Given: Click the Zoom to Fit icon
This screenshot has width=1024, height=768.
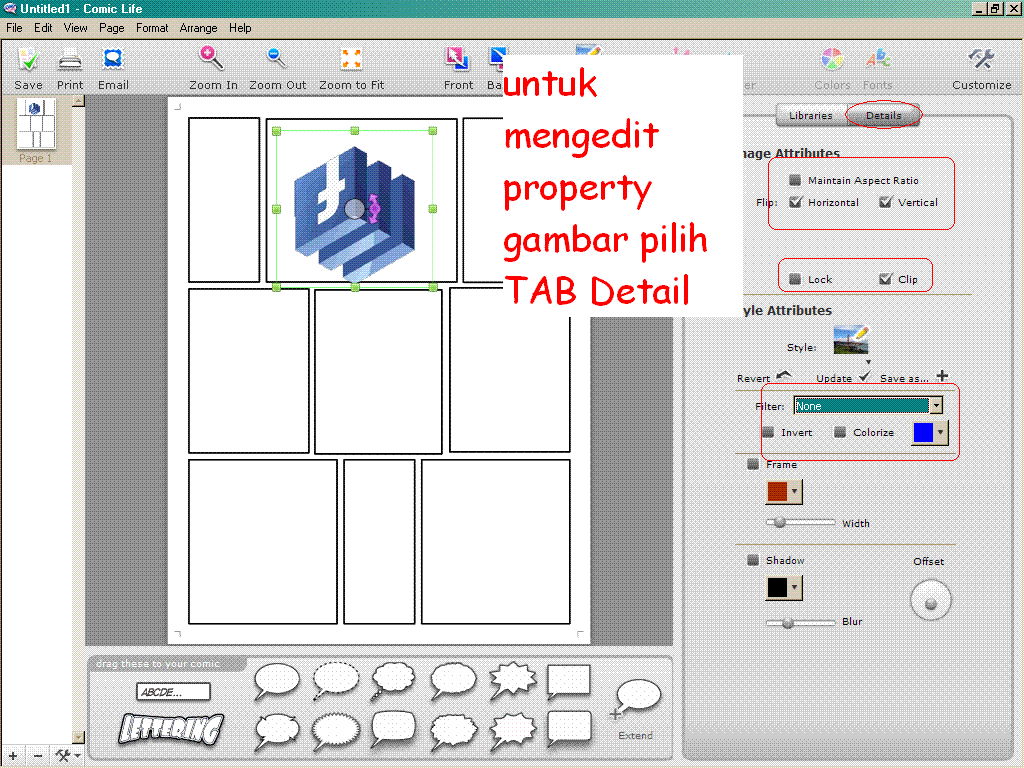Looking at the screenshot, I should (351, 59).
